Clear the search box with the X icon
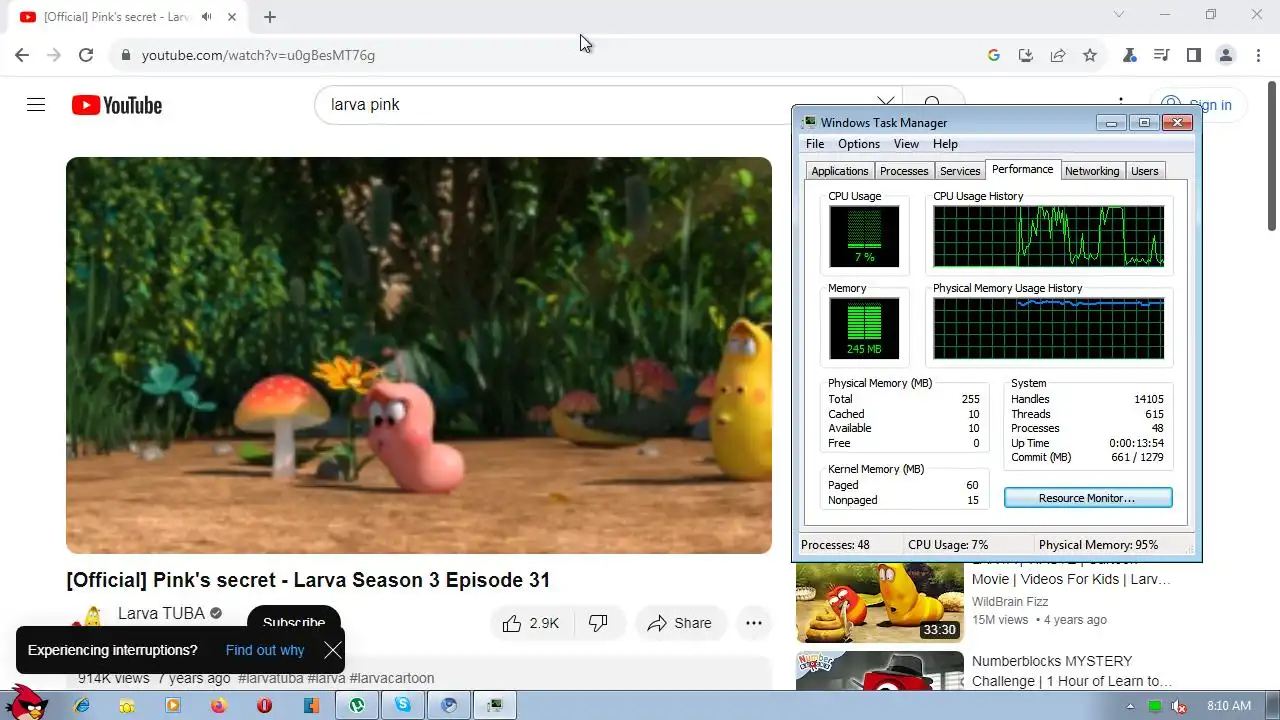The image size is (1280, 720). click(885, 104)
